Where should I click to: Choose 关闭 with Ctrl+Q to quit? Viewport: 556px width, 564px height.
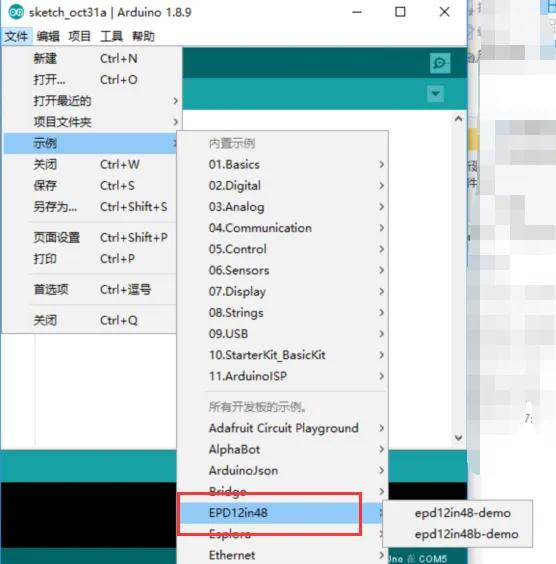90,320
